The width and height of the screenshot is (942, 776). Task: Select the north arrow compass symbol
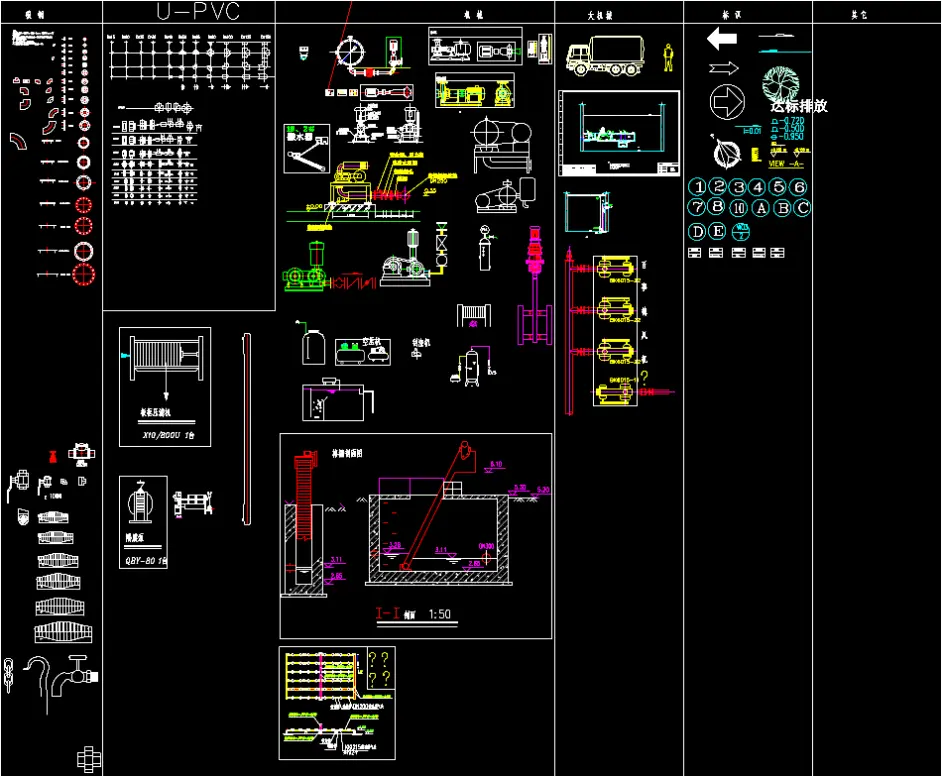point(726,153)
